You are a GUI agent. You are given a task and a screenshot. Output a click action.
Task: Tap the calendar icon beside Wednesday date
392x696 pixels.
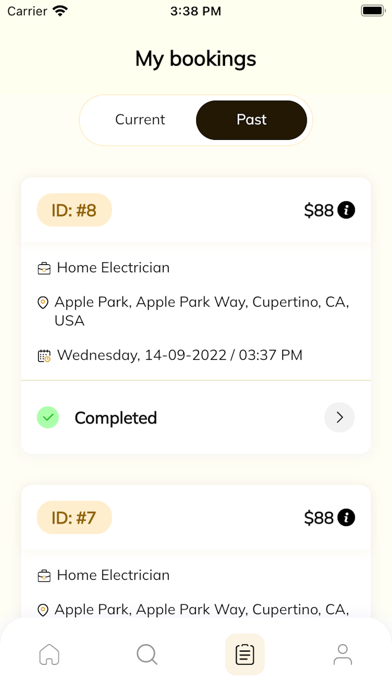click(x=44, y=356)
